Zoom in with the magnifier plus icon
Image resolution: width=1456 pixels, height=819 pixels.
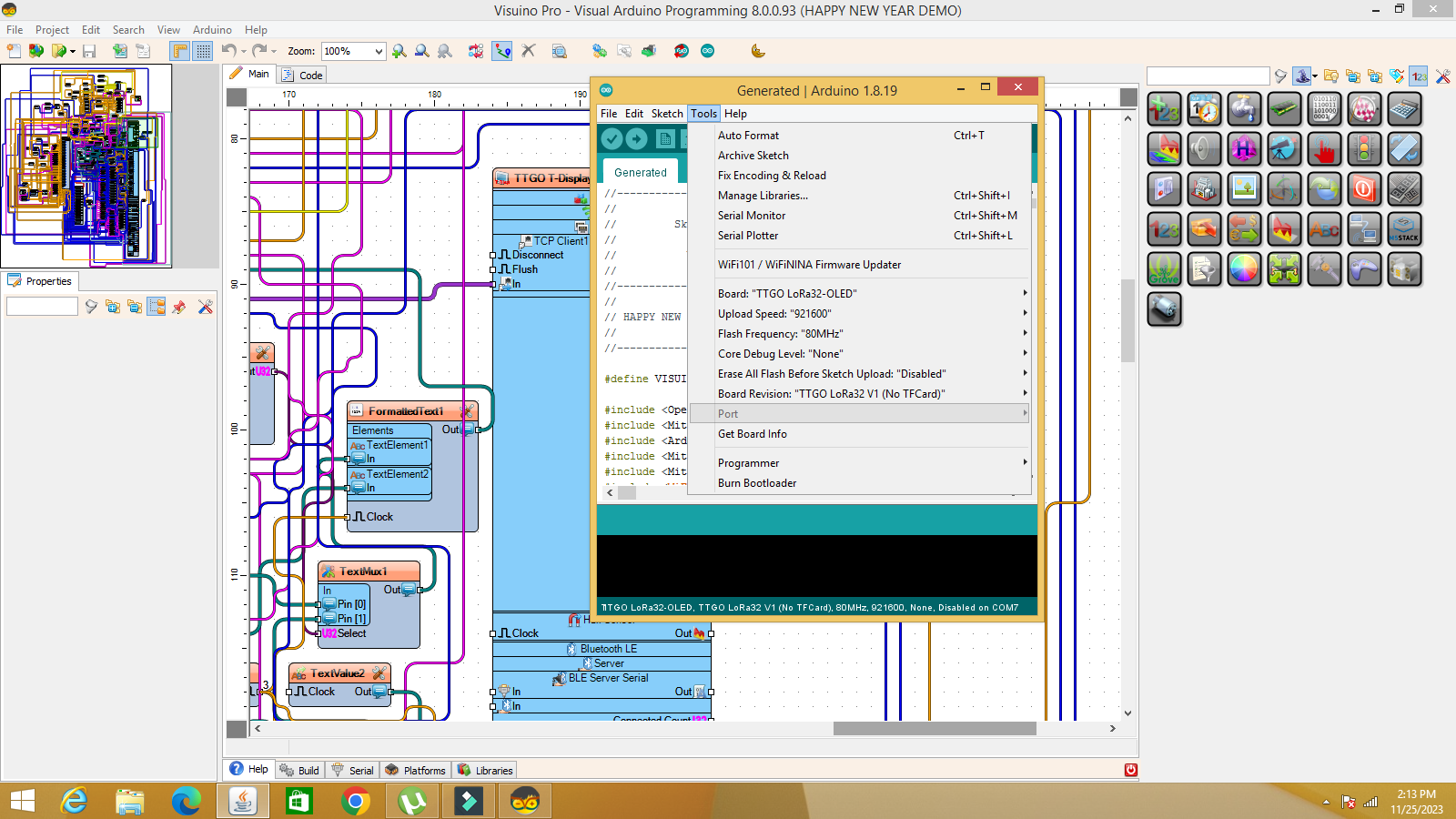click(x=399, y=51)
